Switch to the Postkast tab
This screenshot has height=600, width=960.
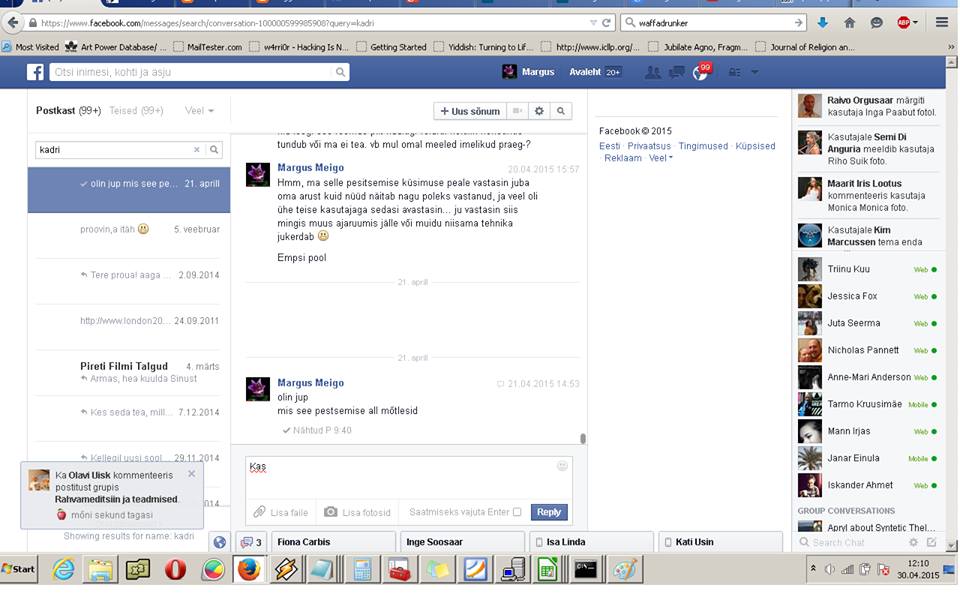(68, 111)
